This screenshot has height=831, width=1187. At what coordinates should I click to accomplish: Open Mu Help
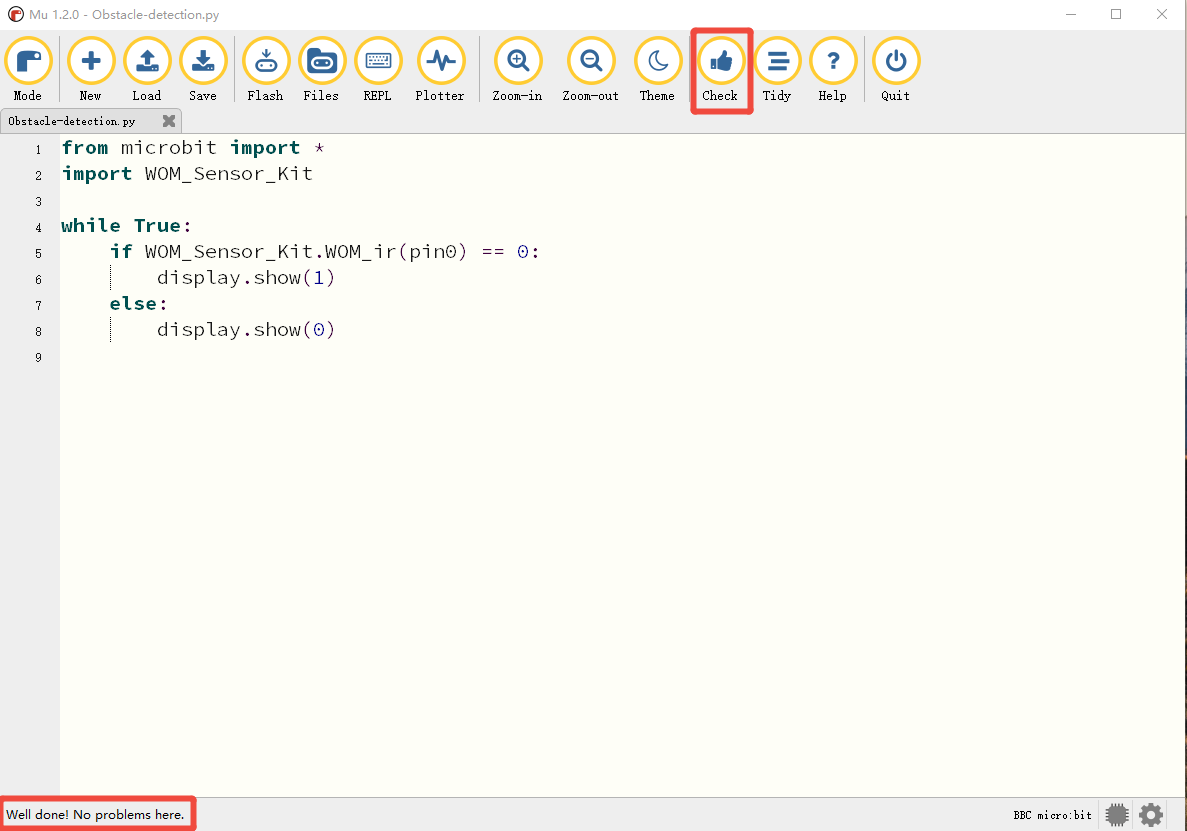833,61
